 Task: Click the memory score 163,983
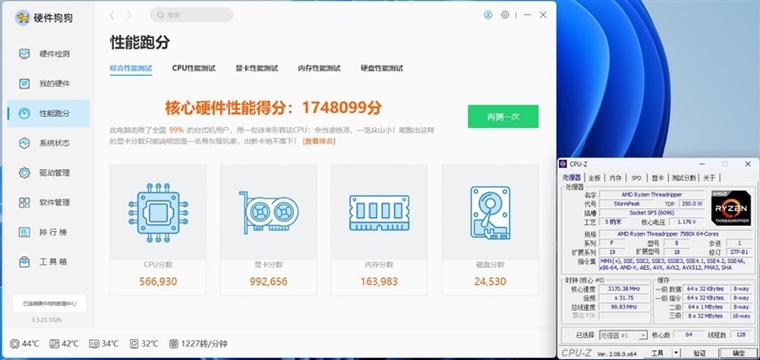point(379,282)
